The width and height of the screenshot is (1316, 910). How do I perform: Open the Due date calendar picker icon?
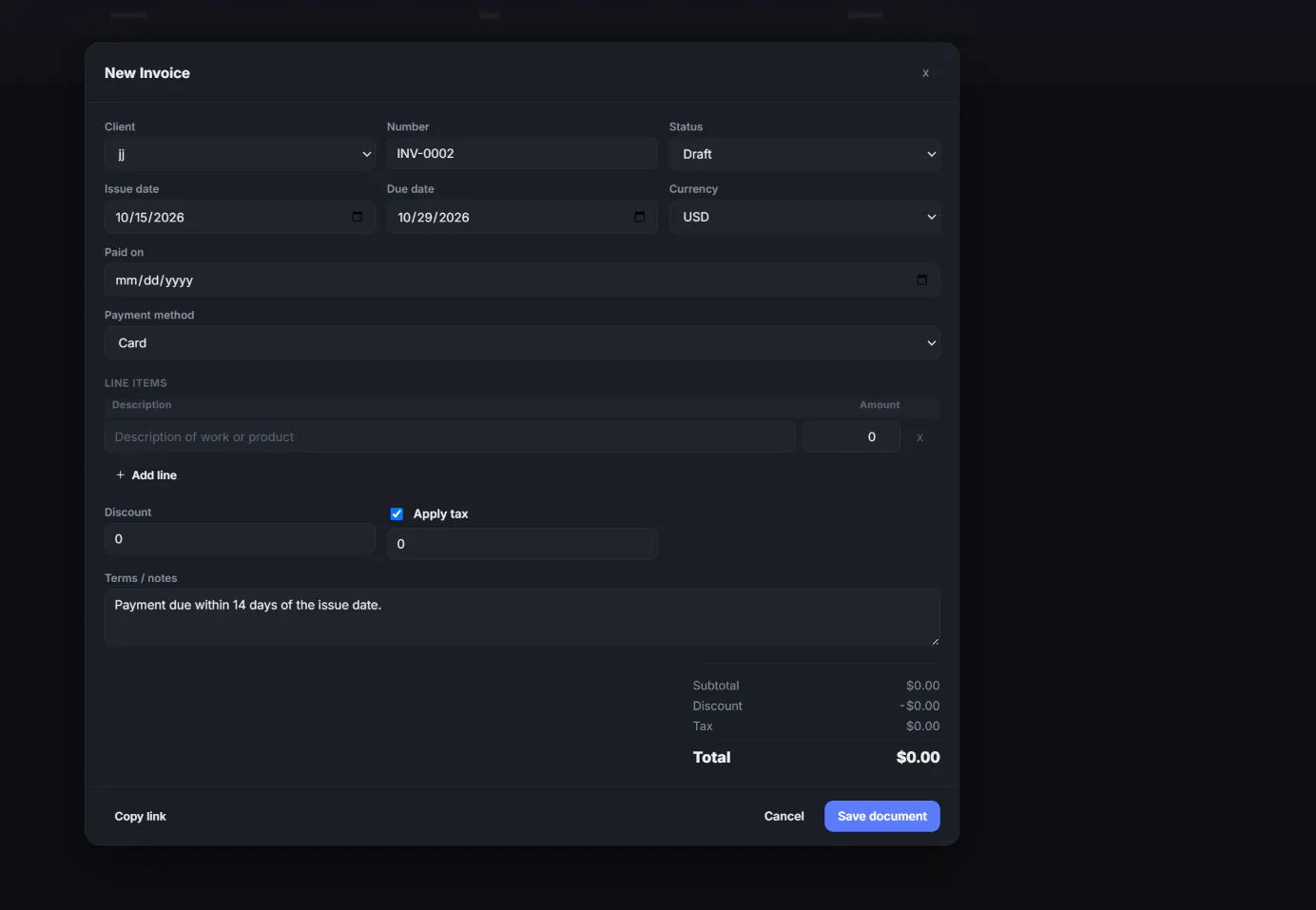pos(640,217)
